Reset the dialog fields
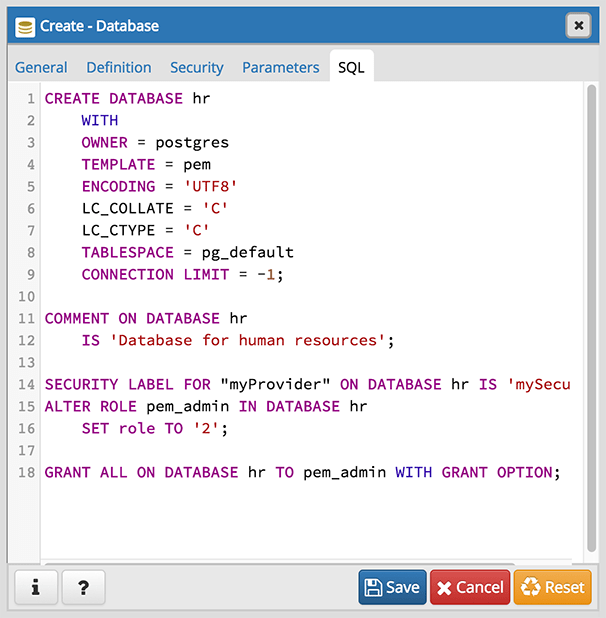The height and width of the screenshot is (618, 606). (552, 587)
